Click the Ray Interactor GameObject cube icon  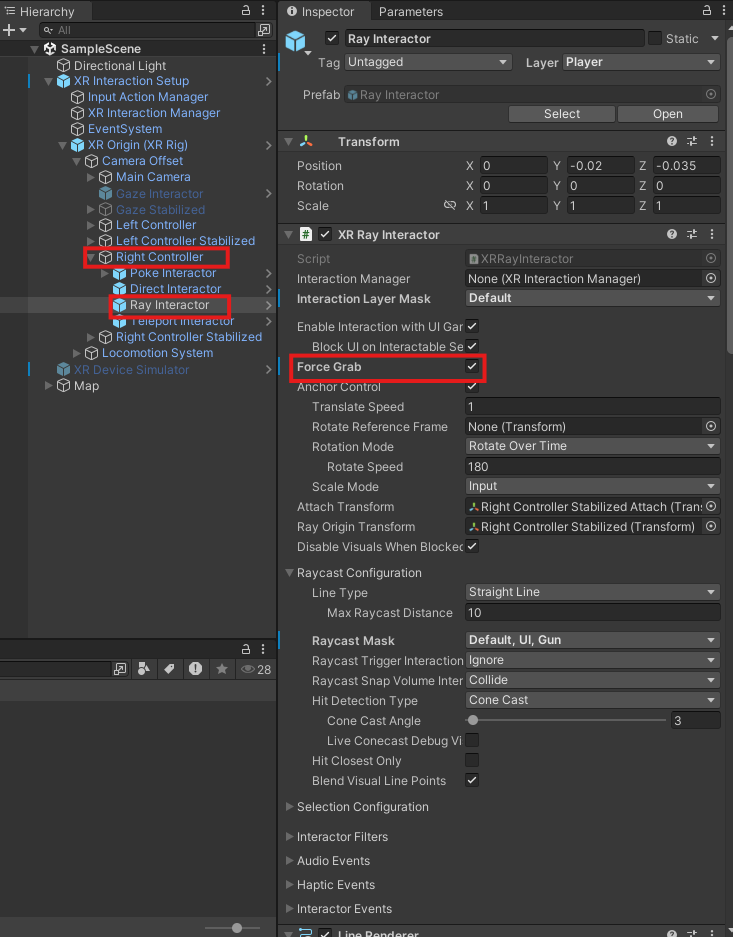pyautogui.click(x=296, y=41)
